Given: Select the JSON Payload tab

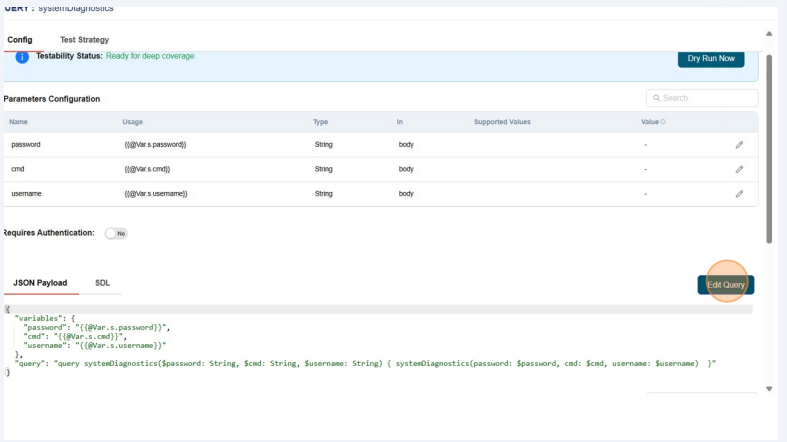Looking at the screenshot, I should [40, 283].
